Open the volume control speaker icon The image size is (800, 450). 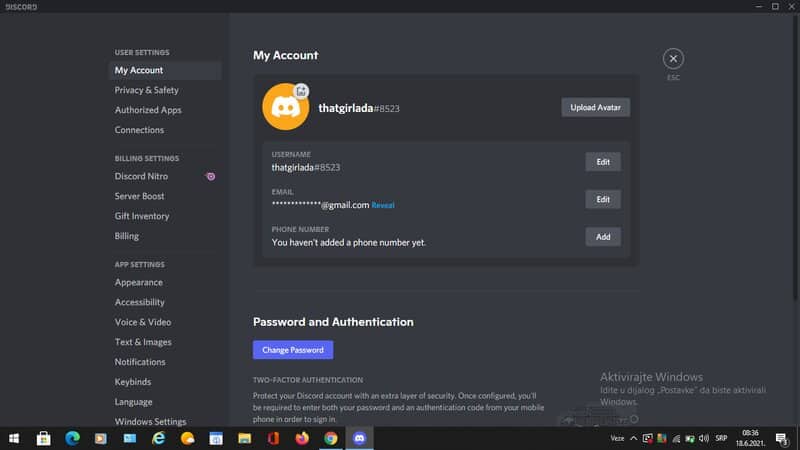coord(704,438)
